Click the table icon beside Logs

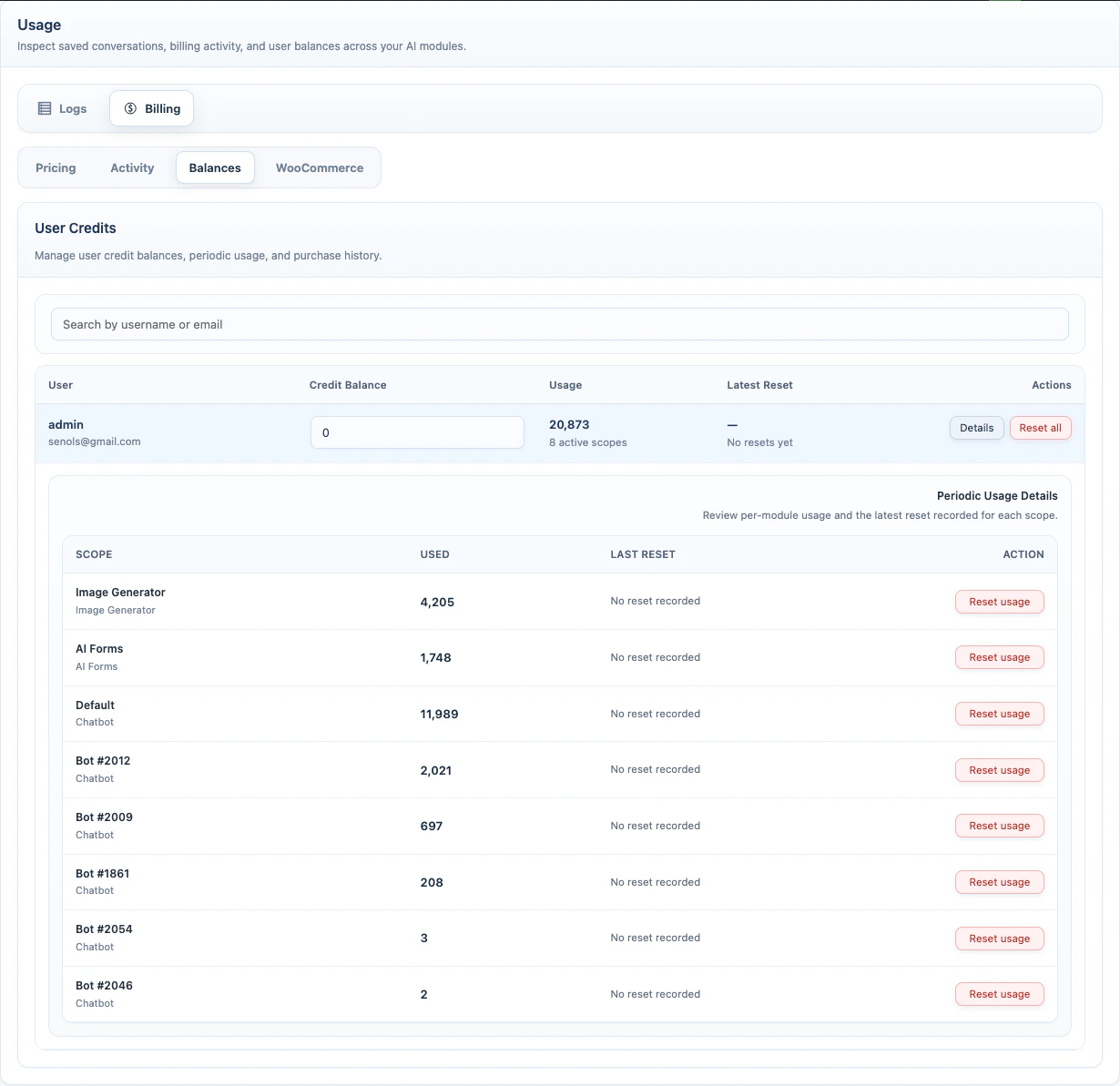pos(44,107)
